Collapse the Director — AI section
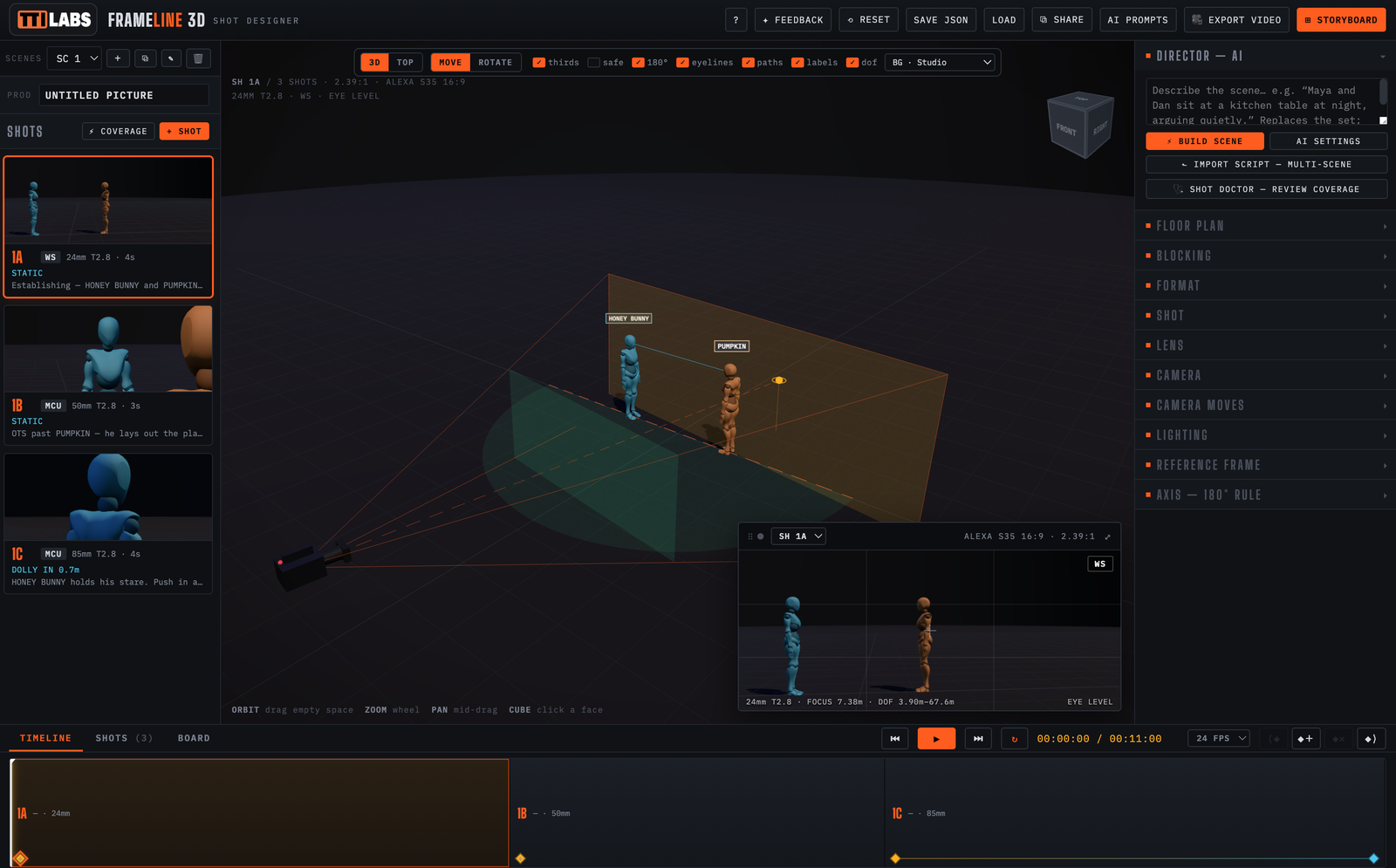This screenshot has width=1396, height=868. (x=1265, y=56)
